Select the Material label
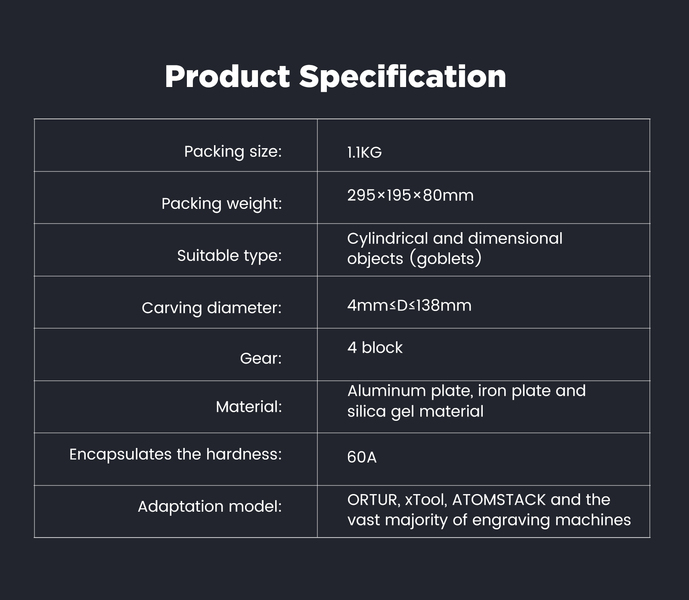689x600 pixels. [x=249, y=407]
